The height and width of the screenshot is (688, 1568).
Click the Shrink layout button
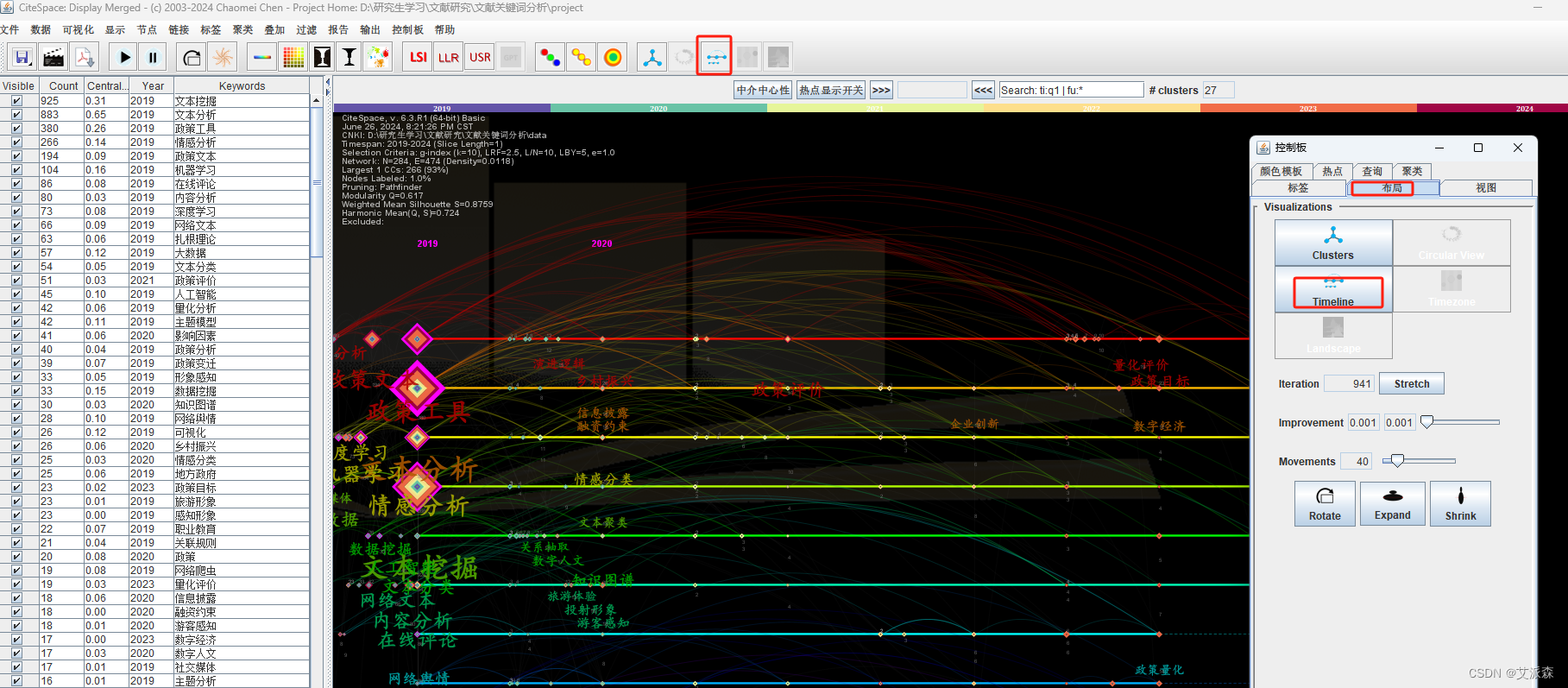pos(1460,503)
